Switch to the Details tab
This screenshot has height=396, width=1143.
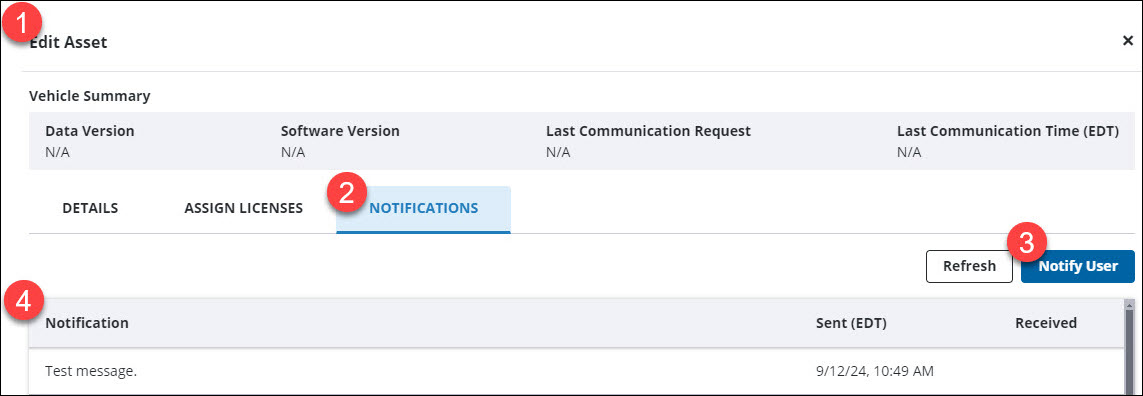pos(90,208)
